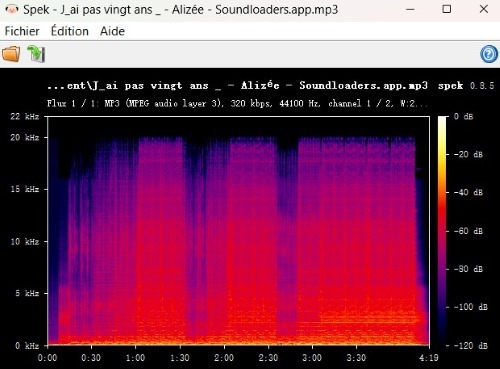Click the -120 dB legend label
Viewport: 500px width, 369px height.
(471, 346)
